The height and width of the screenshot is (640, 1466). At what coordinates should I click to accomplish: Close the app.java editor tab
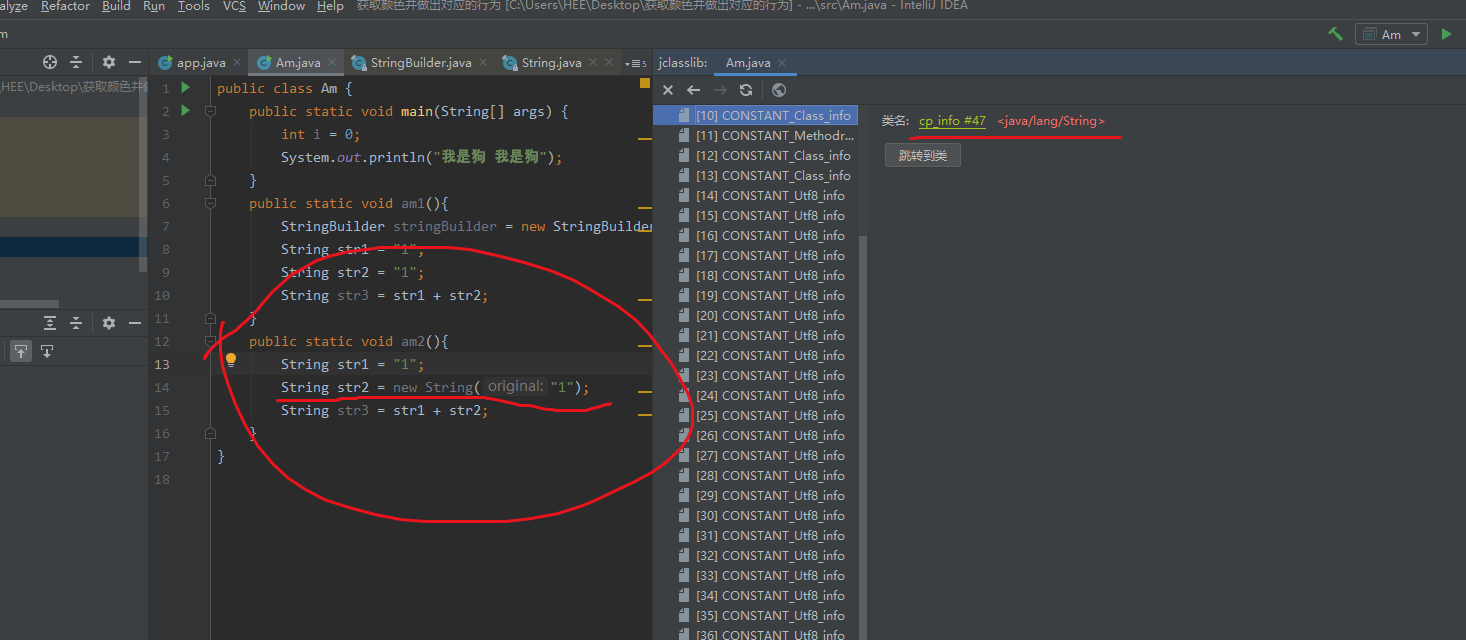coord(238,63)
